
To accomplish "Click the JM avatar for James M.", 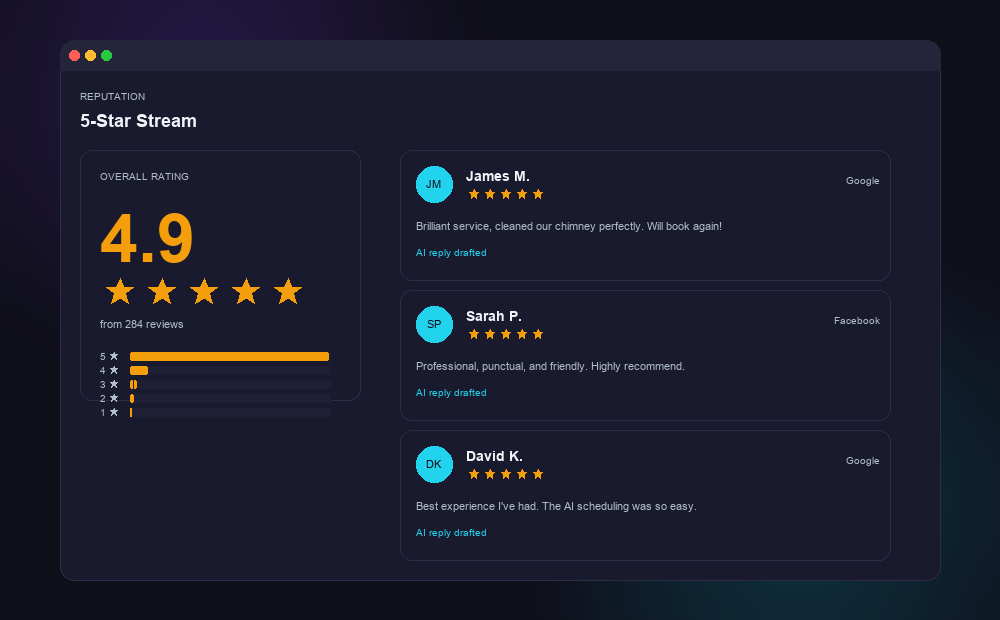I will tap(434, 184).
